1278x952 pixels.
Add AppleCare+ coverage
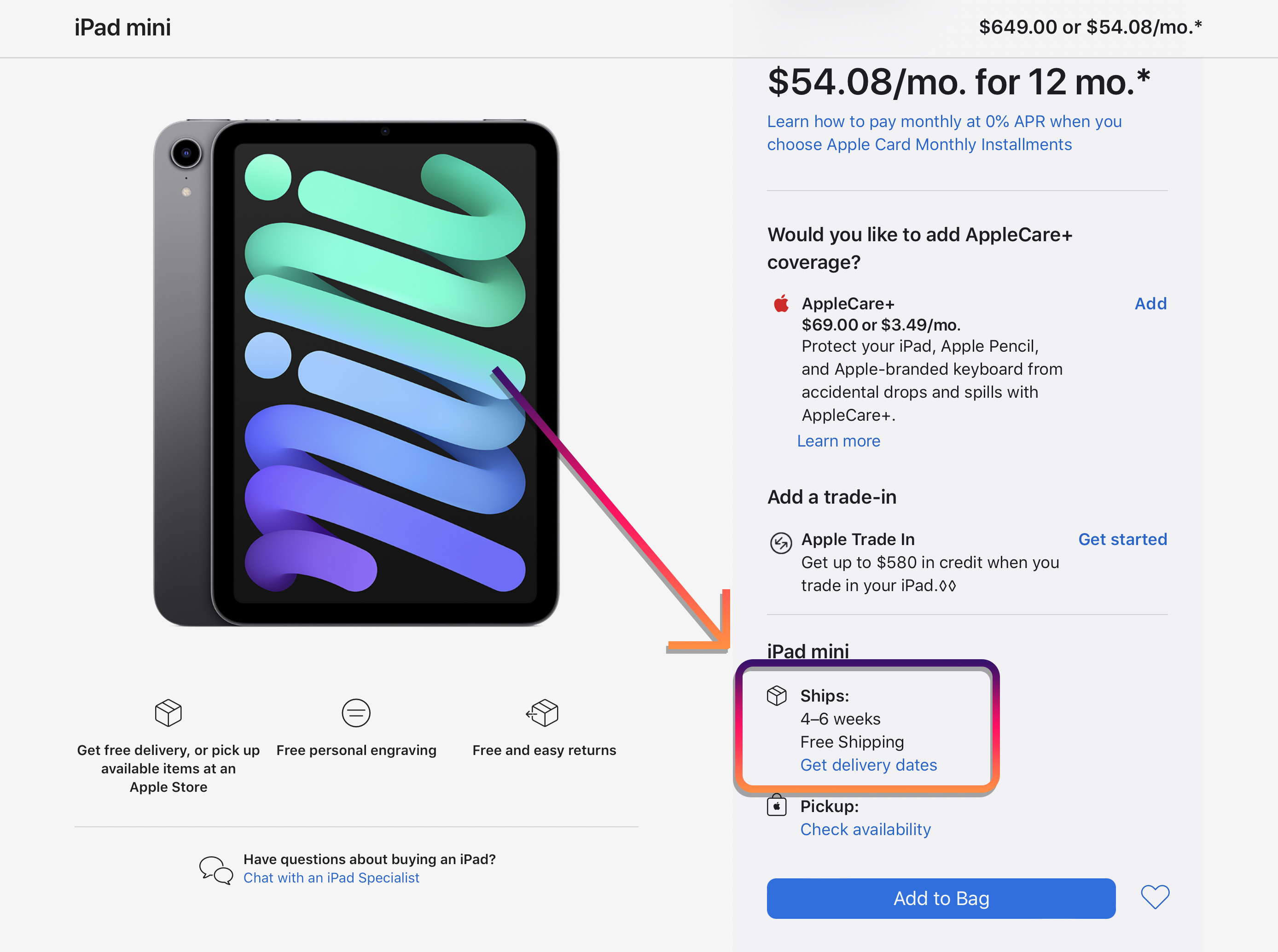pyautogui.click(x=1150, y=304)
